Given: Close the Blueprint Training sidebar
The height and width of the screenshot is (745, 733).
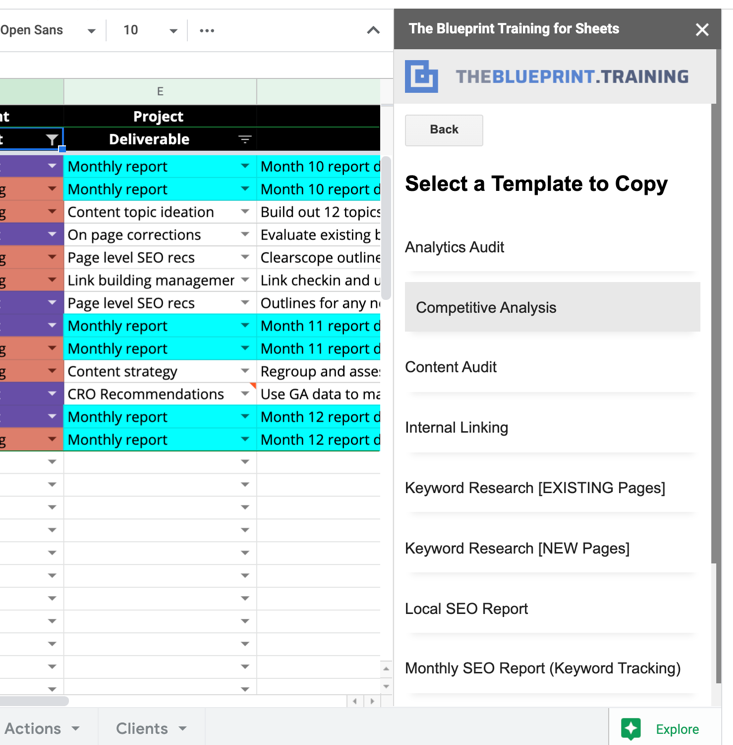Looking at the screenshot, I should pyautogui.click(x=702, y=29).
